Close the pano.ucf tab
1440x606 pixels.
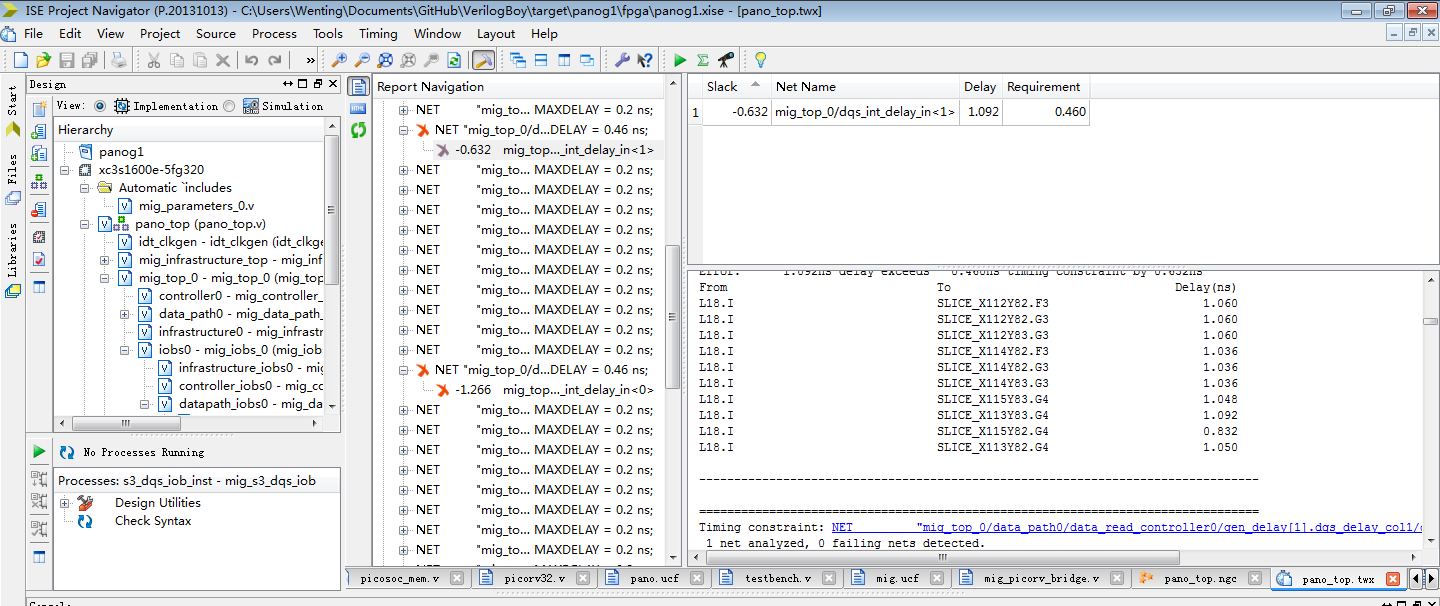[x=697, y=578]
